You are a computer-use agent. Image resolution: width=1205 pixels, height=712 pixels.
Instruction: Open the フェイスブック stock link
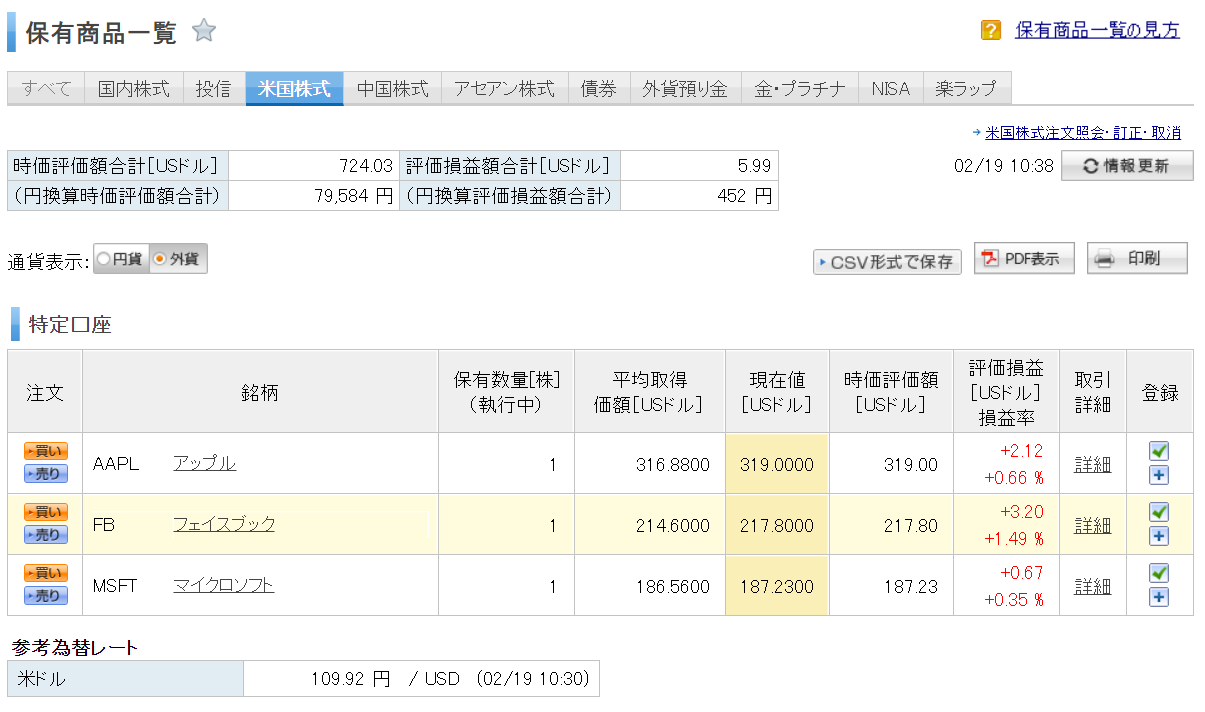point(224,524)
